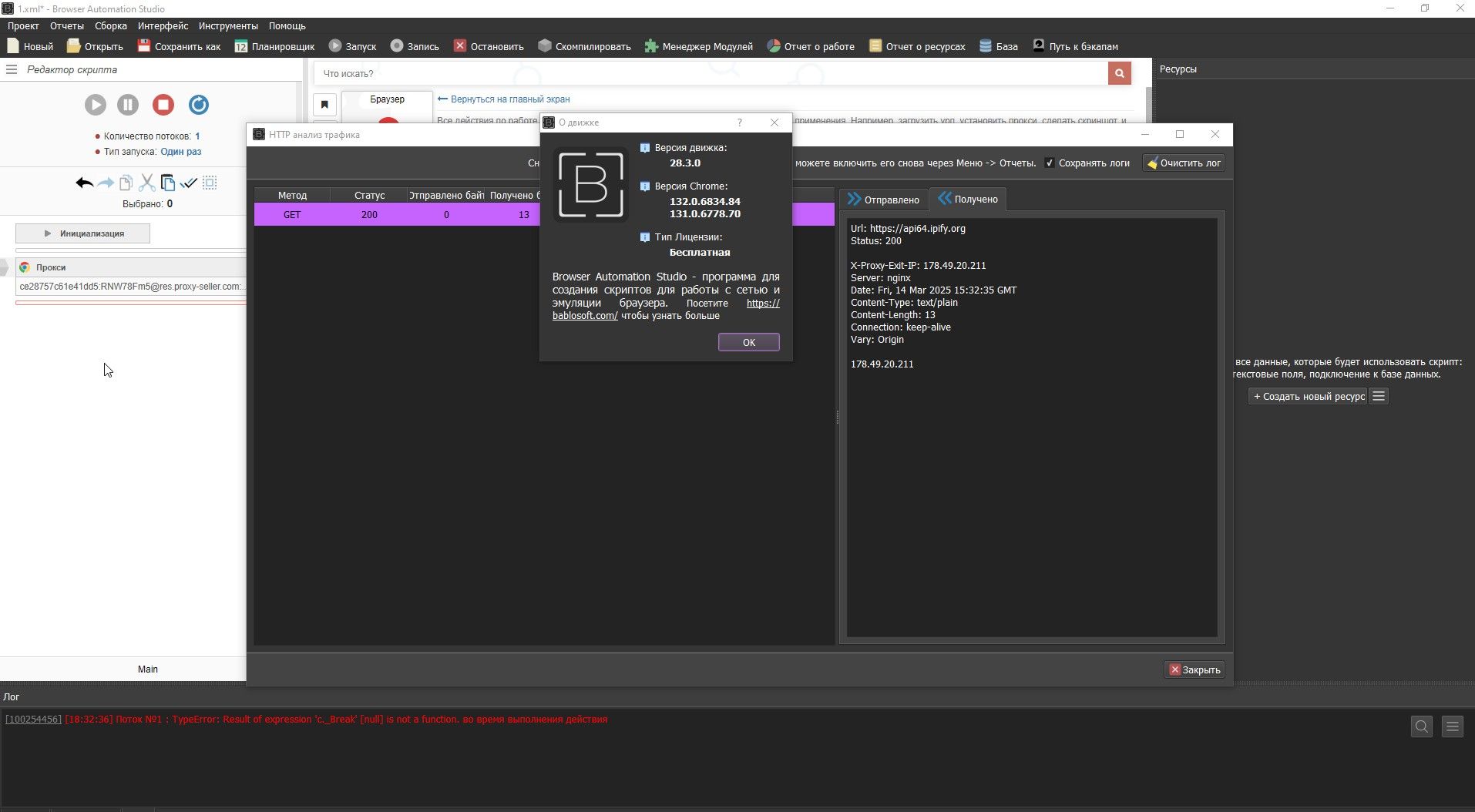
Task: Click the Что искать search field
Action: click(x=709, y=74)
